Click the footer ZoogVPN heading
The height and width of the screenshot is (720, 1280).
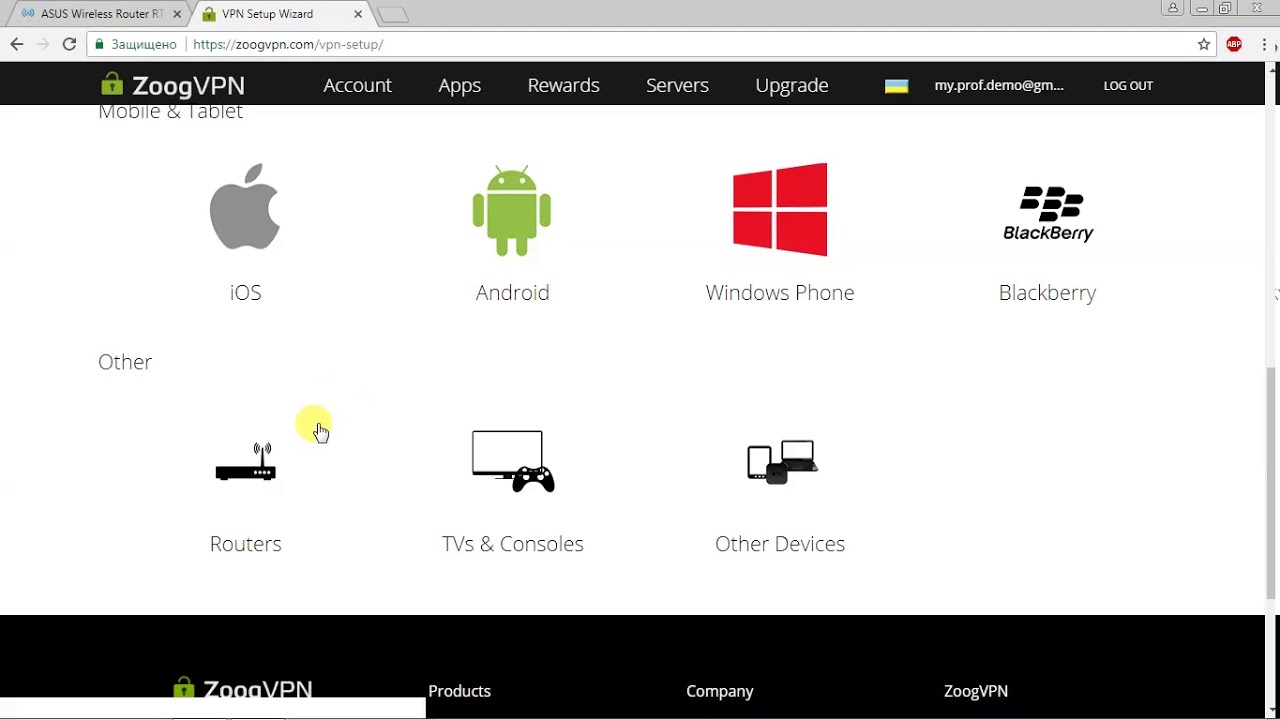(x=976, y=691)
